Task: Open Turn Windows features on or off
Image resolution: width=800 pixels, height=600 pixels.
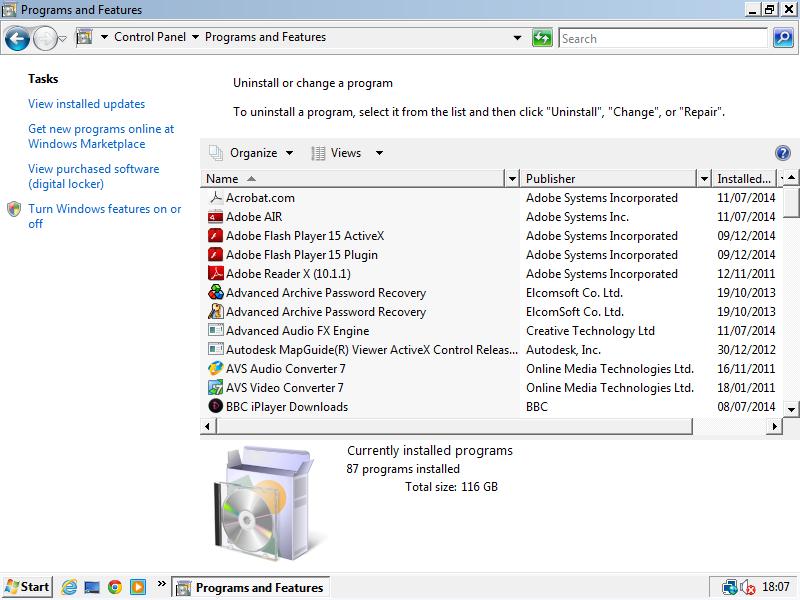Action: click(x=105, y=216)
